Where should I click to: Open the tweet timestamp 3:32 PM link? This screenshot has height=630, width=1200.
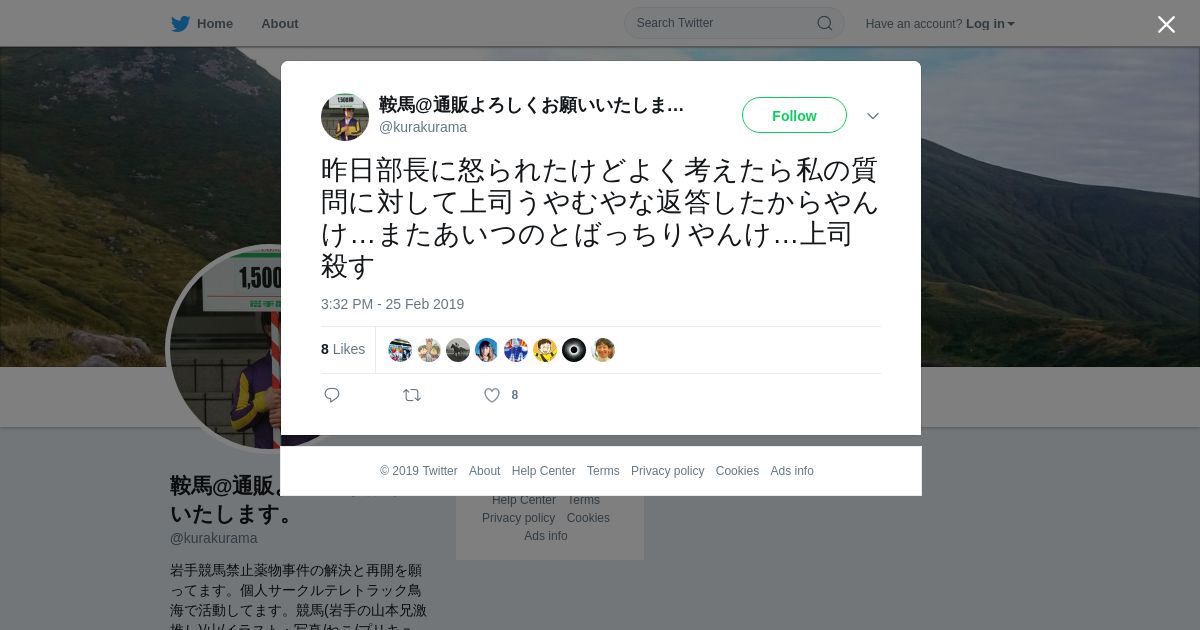(392, 304)
